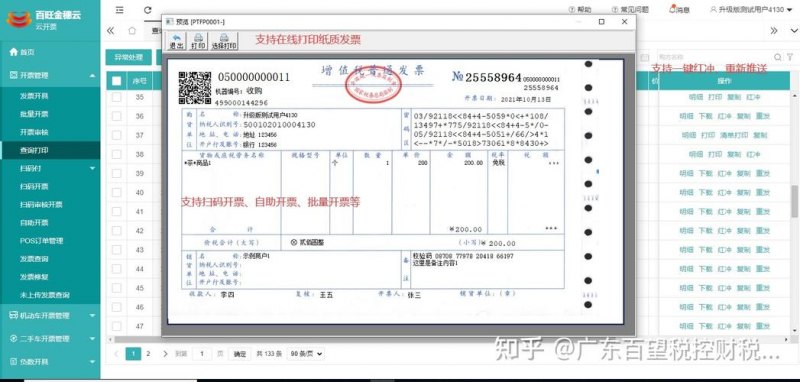Click the 确定 button in pagination
This screenshot has width=800, height=382.
(239, 353)
